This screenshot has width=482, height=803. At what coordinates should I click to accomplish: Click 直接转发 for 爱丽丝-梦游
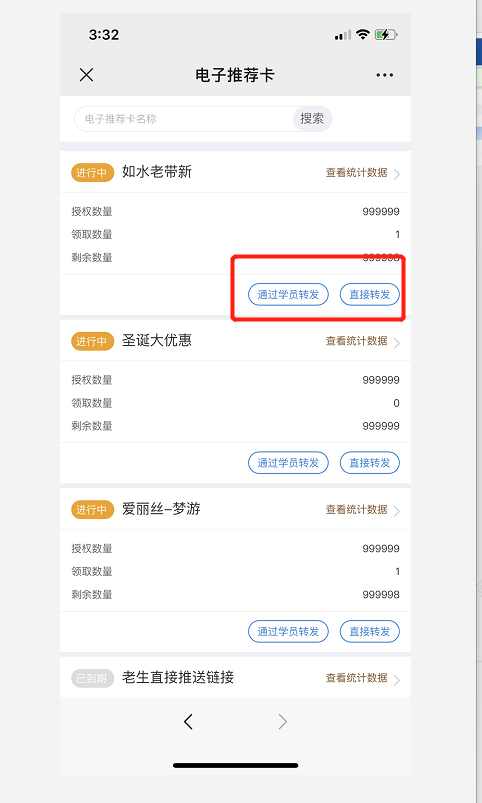pos(370,631)
